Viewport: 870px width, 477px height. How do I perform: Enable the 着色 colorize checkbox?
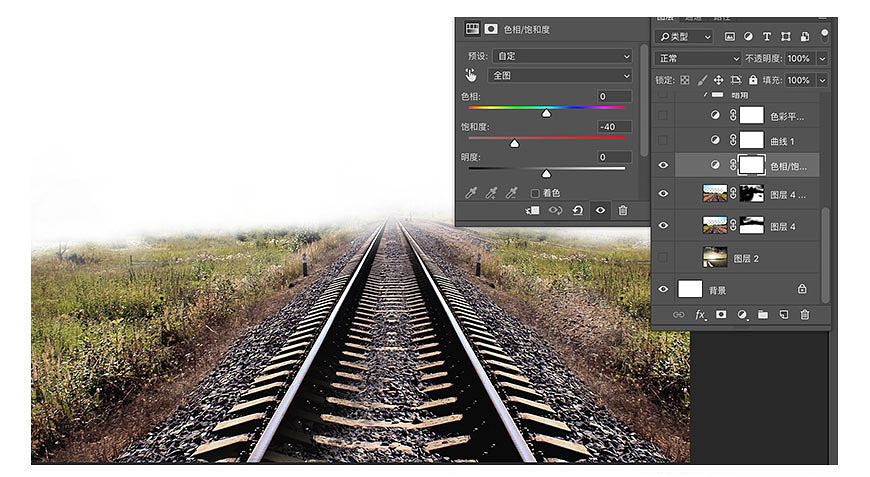click(535, 193)
